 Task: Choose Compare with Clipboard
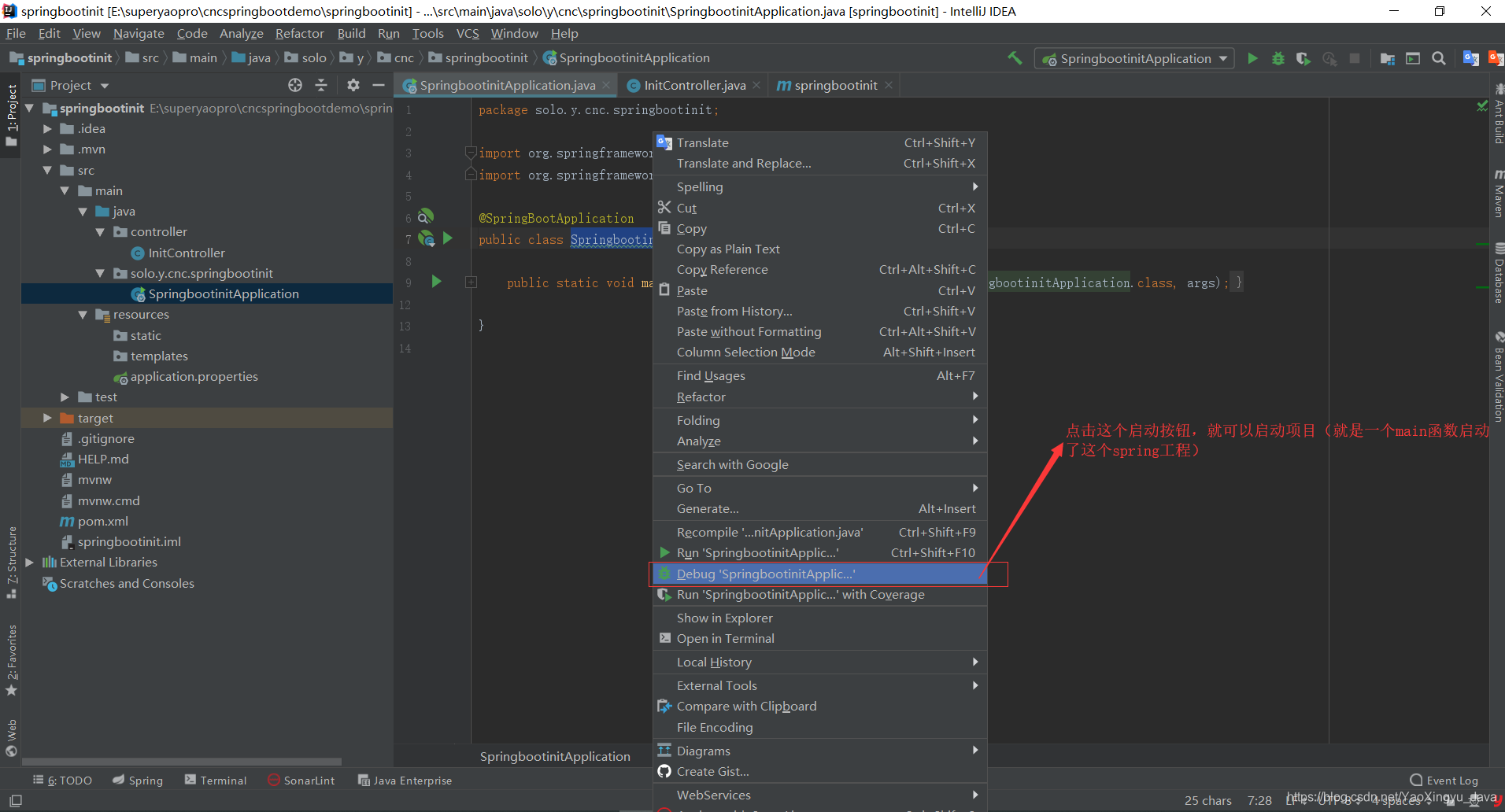point(820,707)
